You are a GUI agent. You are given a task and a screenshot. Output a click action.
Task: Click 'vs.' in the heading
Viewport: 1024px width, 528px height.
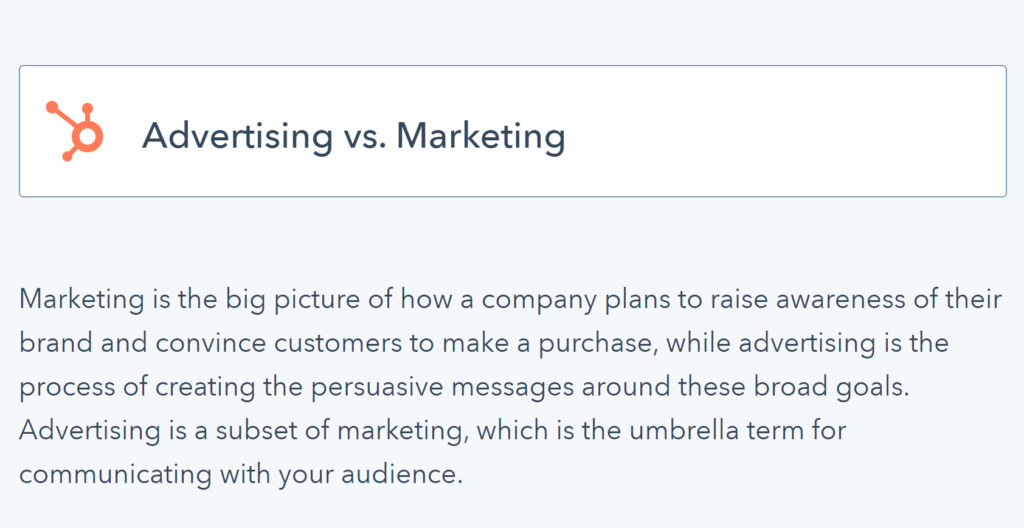(x=364, y=139)
